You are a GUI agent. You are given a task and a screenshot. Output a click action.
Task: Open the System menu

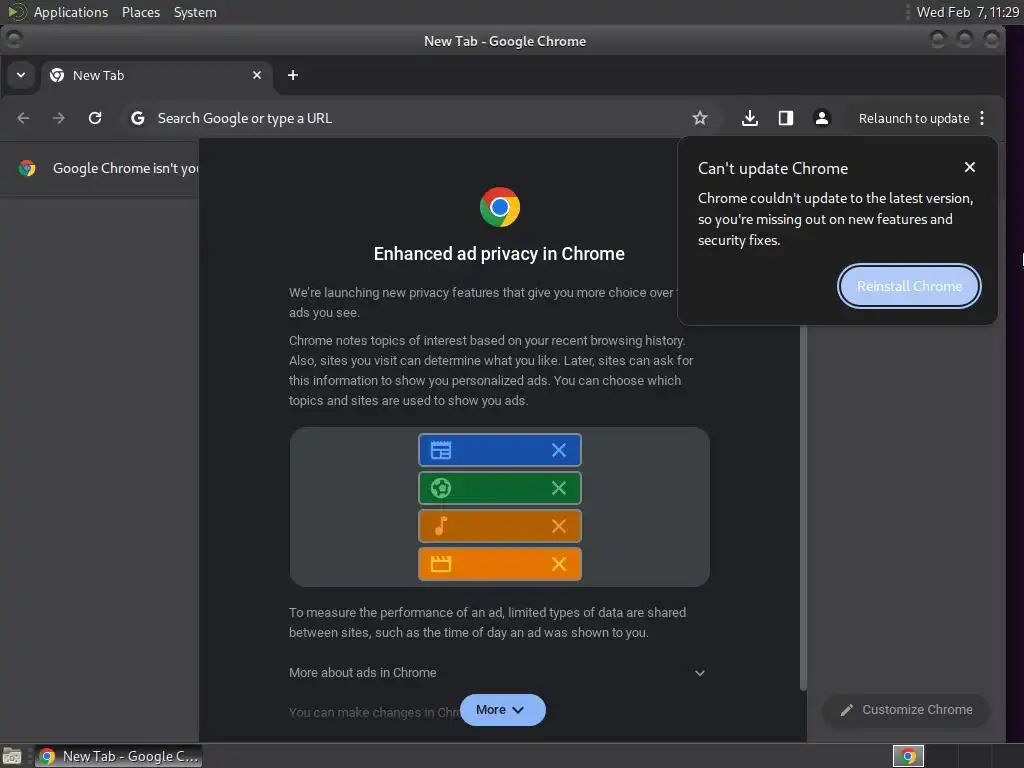(195, 12)
